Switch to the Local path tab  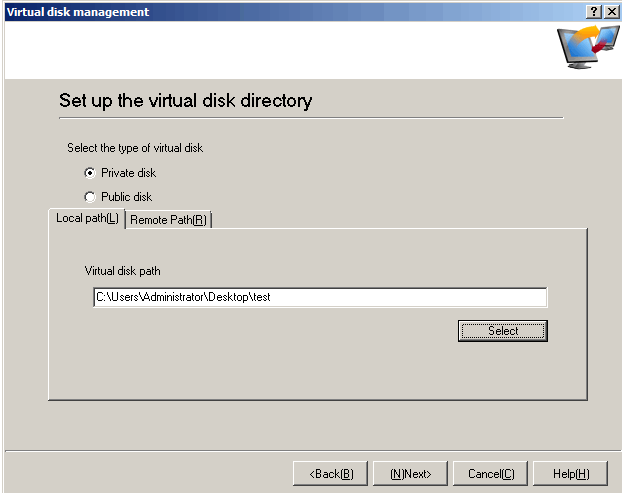(87, 219)
